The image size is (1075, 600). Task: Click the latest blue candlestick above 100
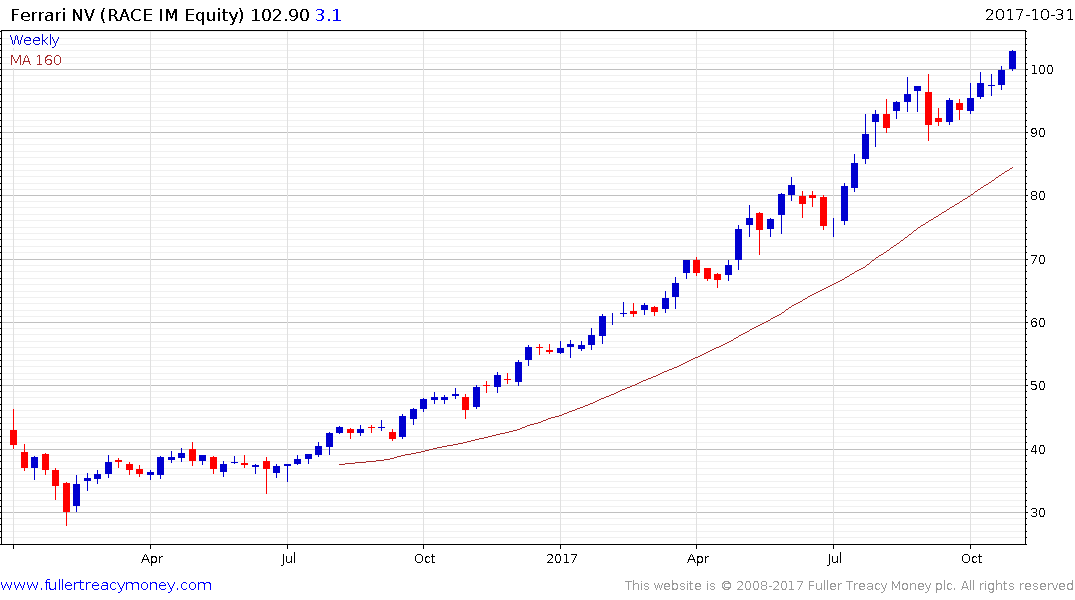pyautogui.click(x=1013, y=60)
